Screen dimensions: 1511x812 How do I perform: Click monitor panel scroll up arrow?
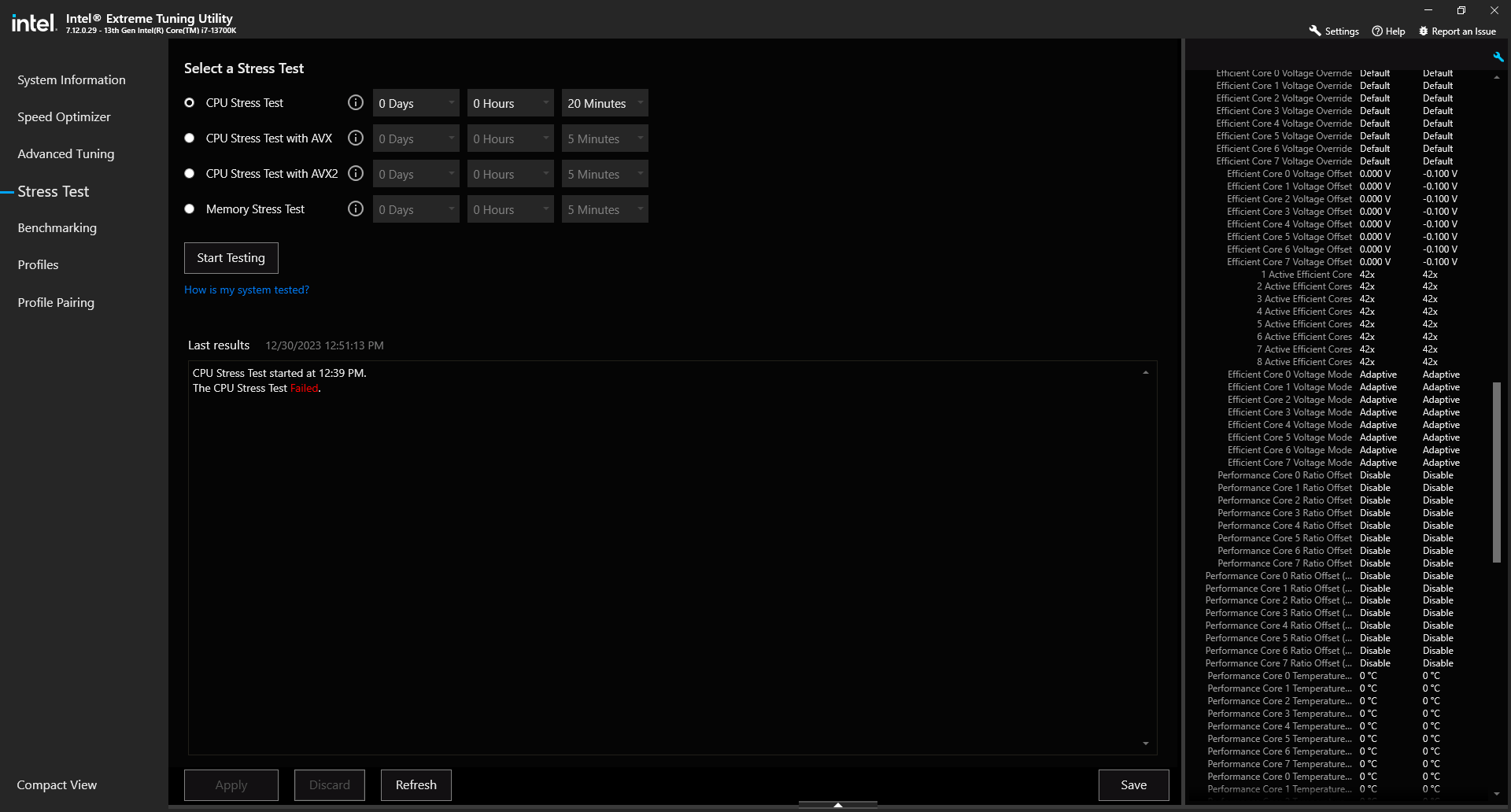[x=1496, y=77]
